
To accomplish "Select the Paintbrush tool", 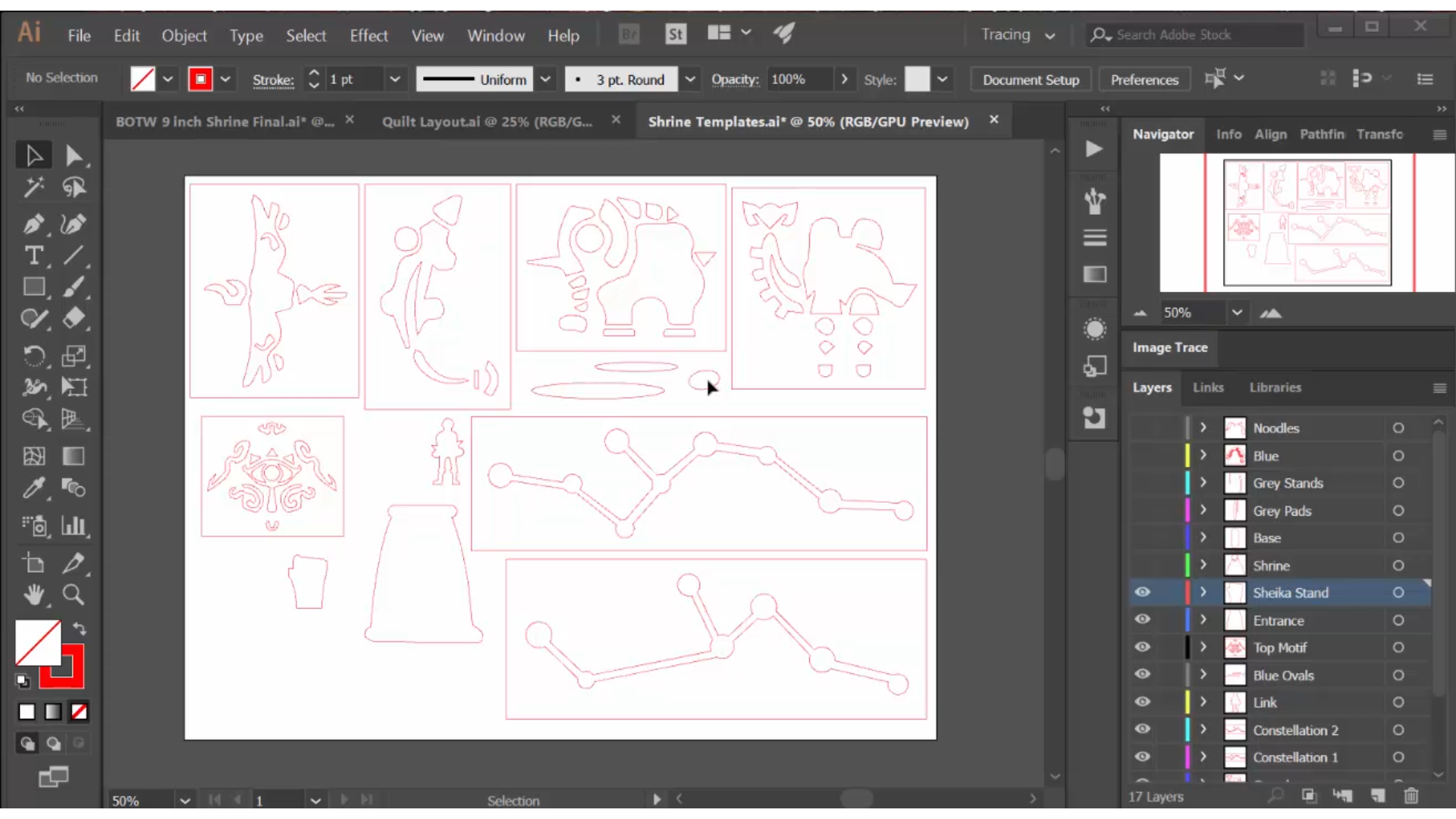I will [x=74, y=287].
